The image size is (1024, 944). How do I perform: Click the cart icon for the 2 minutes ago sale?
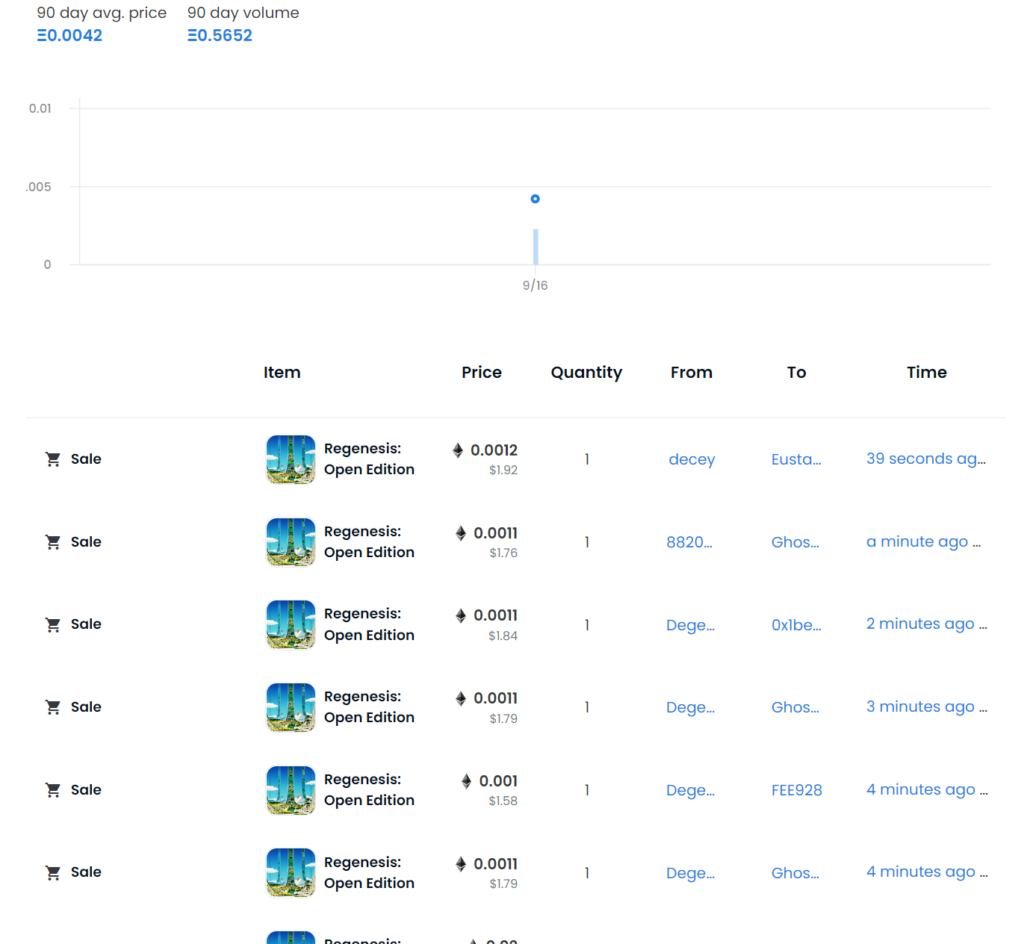coord(53,625)
